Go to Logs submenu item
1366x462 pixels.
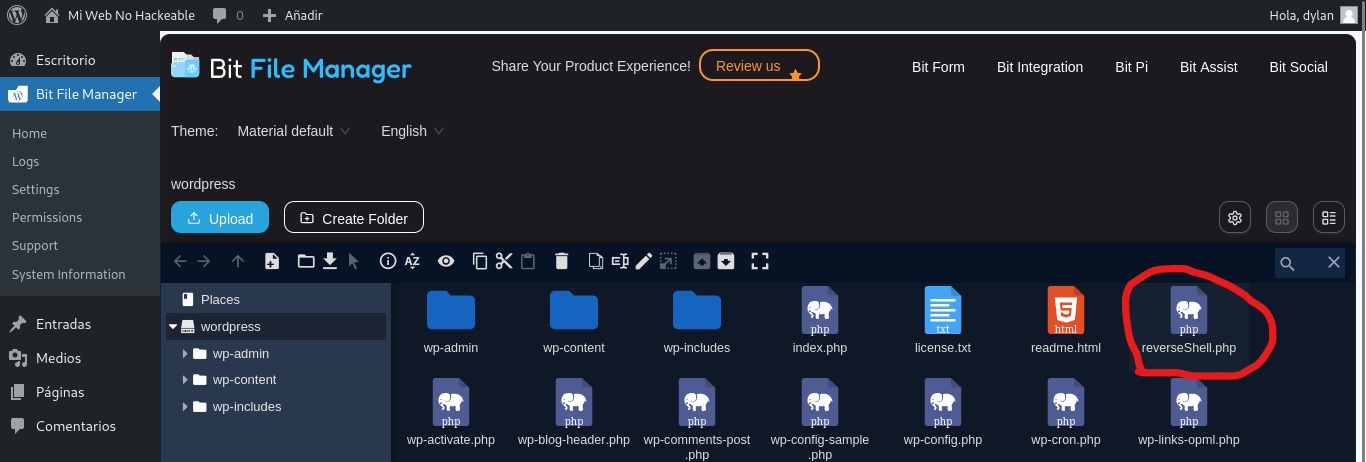(x=26, y=161)
